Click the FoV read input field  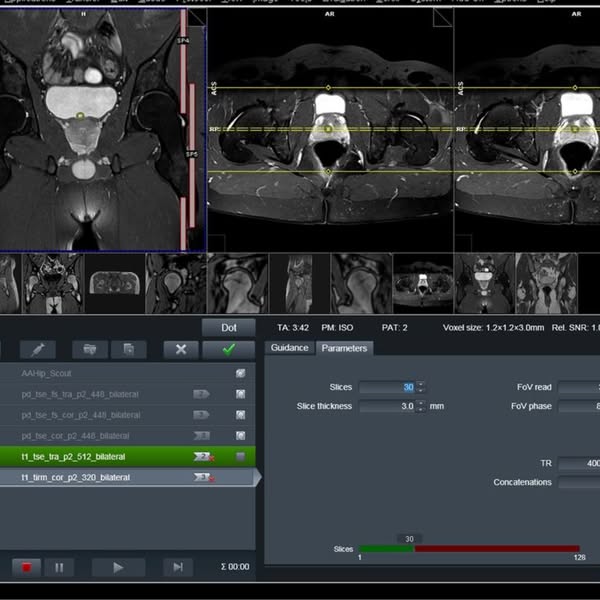[x=579, y=387]
